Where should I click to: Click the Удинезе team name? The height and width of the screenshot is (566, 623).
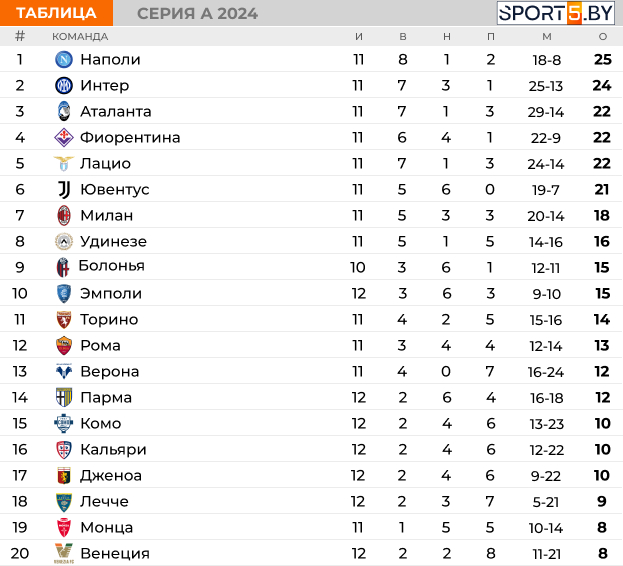pos(114,241)
